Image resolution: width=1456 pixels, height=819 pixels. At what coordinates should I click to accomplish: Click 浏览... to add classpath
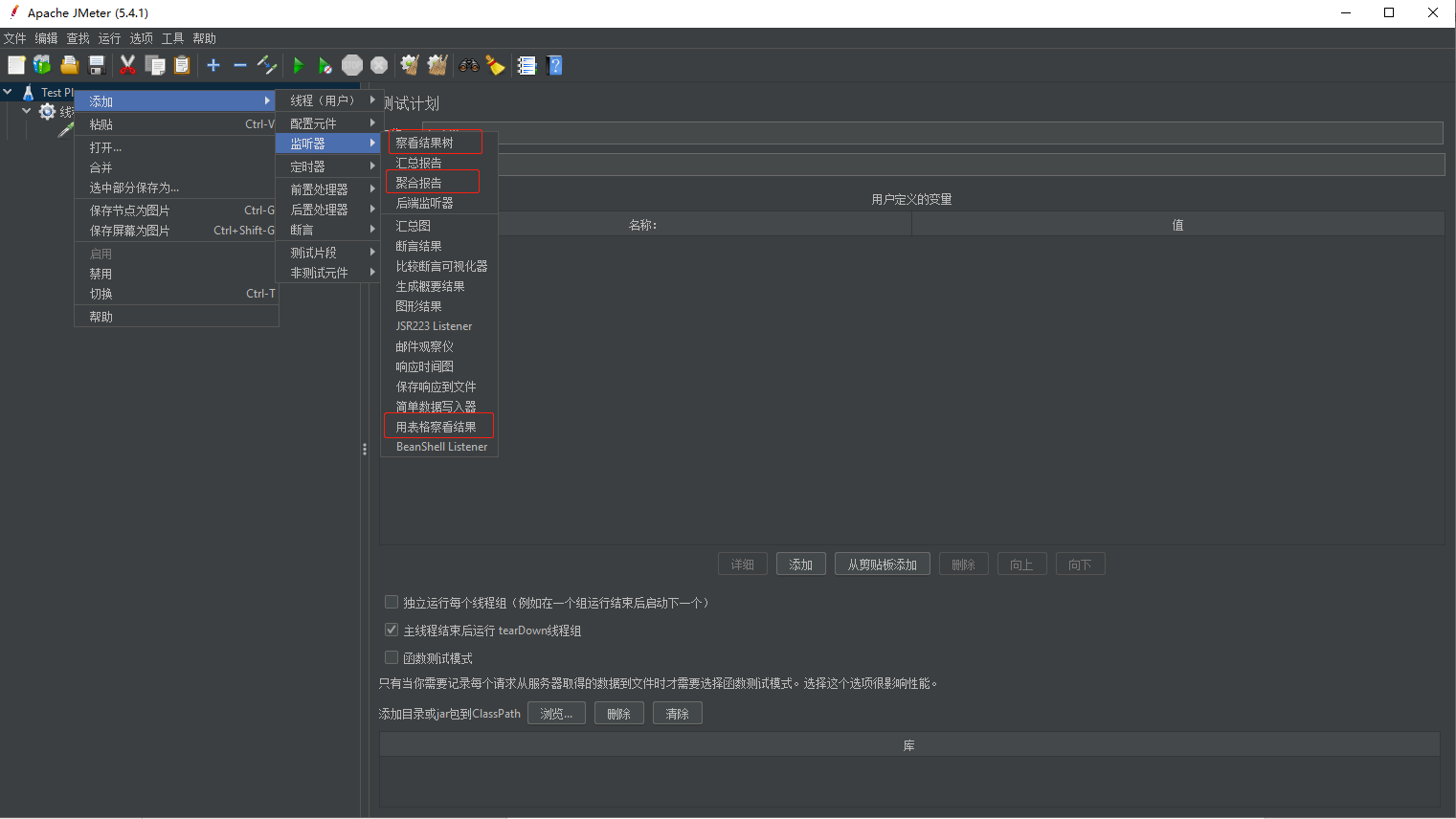(556, 714)
